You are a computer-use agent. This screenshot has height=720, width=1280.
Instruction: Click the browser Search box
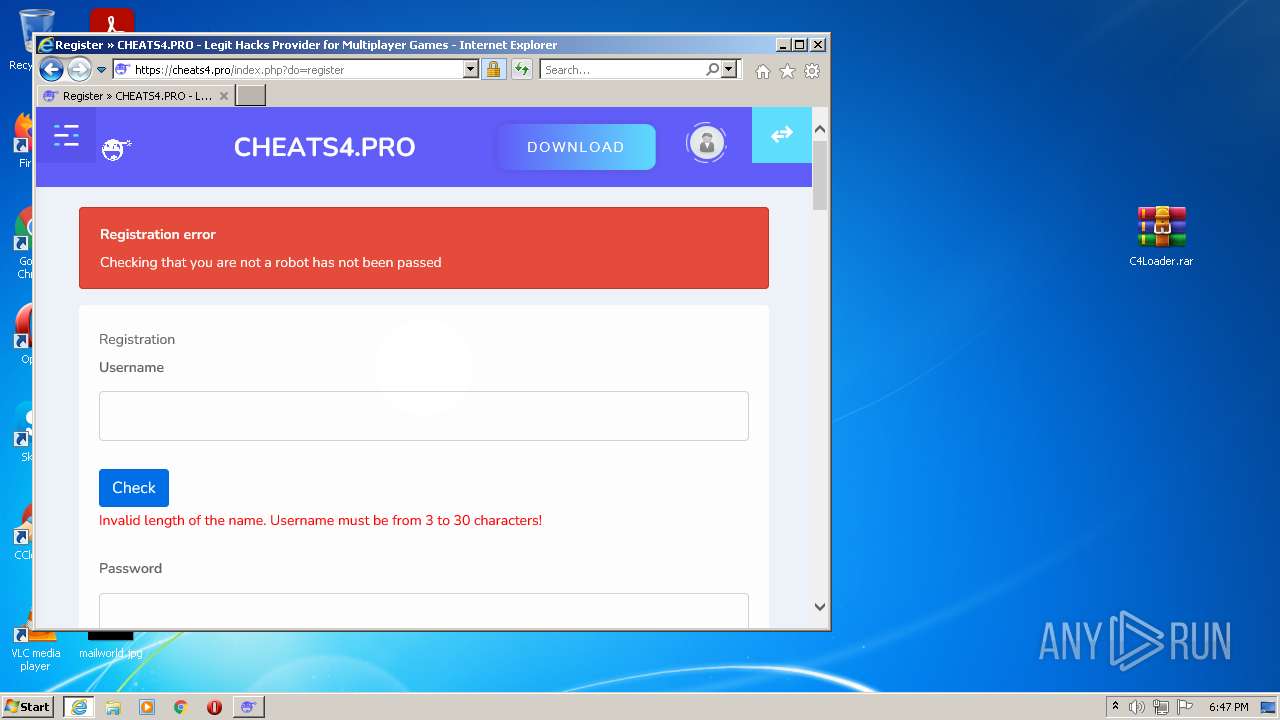(x=622, y=70)
